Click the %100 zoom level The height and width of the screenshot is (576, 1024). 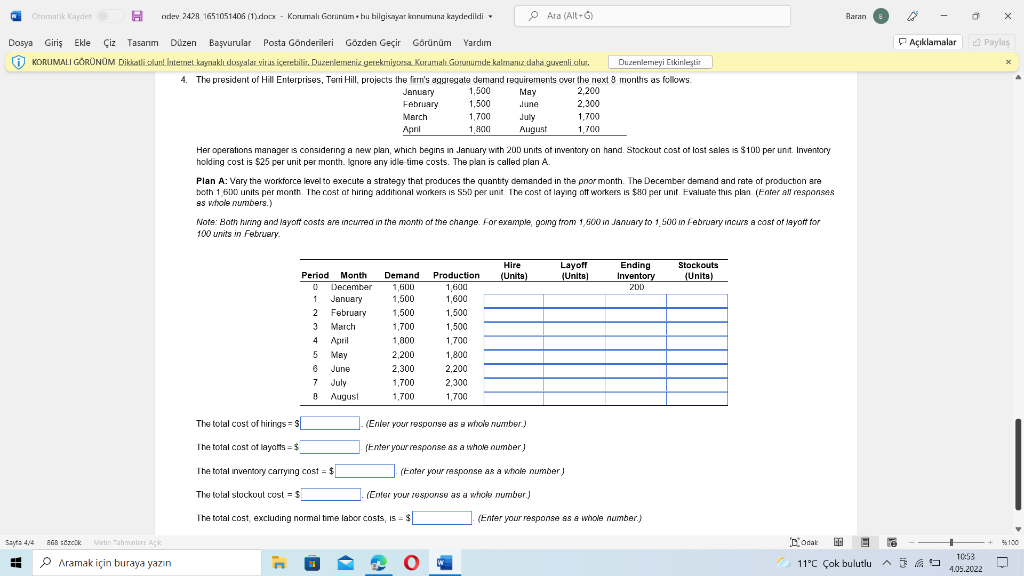pyautogui.click(x=1010, y=542)
